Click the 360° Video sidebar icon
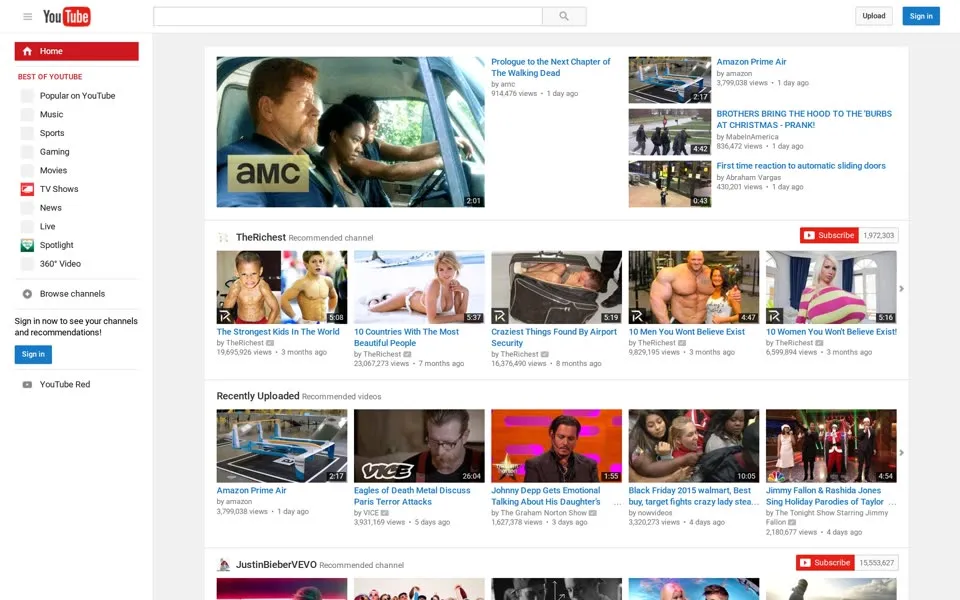Image resolution: width=960 pixels, height=600 pixels. (x=27, y=264)
